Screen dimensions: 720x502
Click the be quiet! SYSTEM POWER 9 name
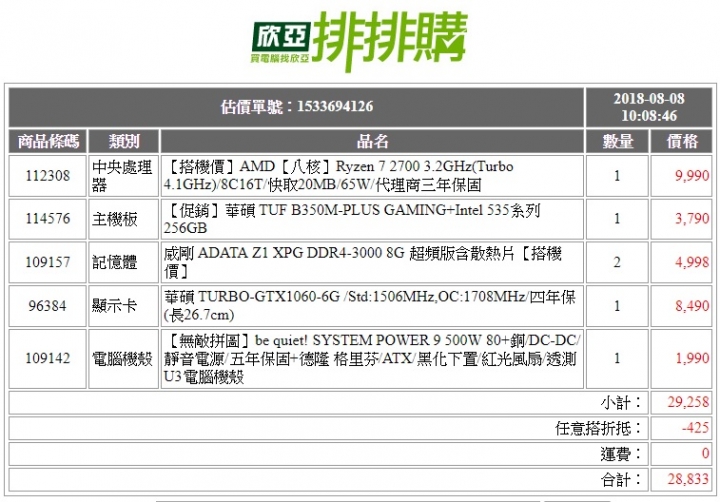[x=372, y=358]
